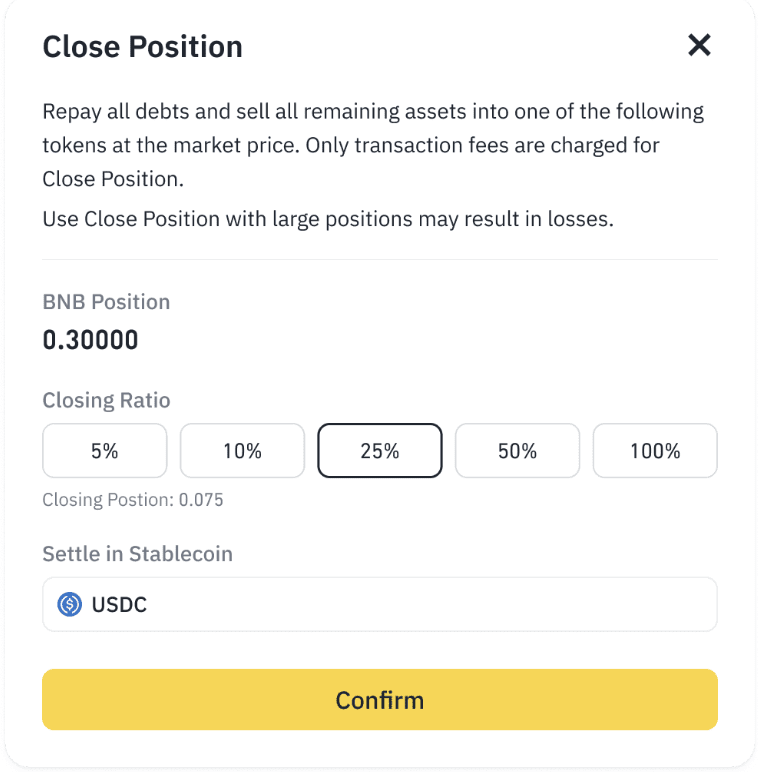Click the 'Repay all debts' description line
Screen dimensions: 758x772
[x=373, y=111]
